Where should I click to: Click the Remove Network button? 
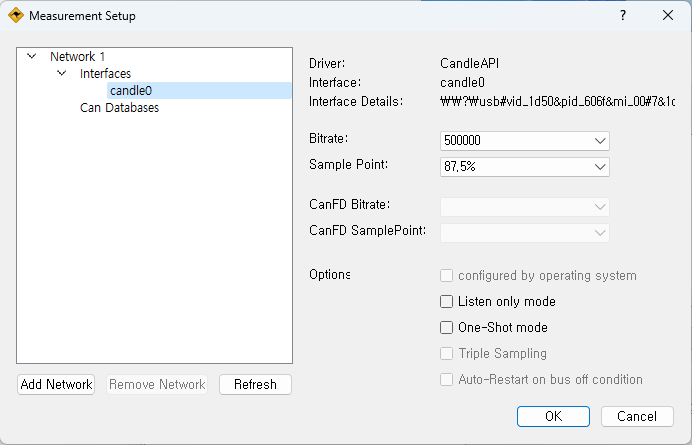point(157,384)
